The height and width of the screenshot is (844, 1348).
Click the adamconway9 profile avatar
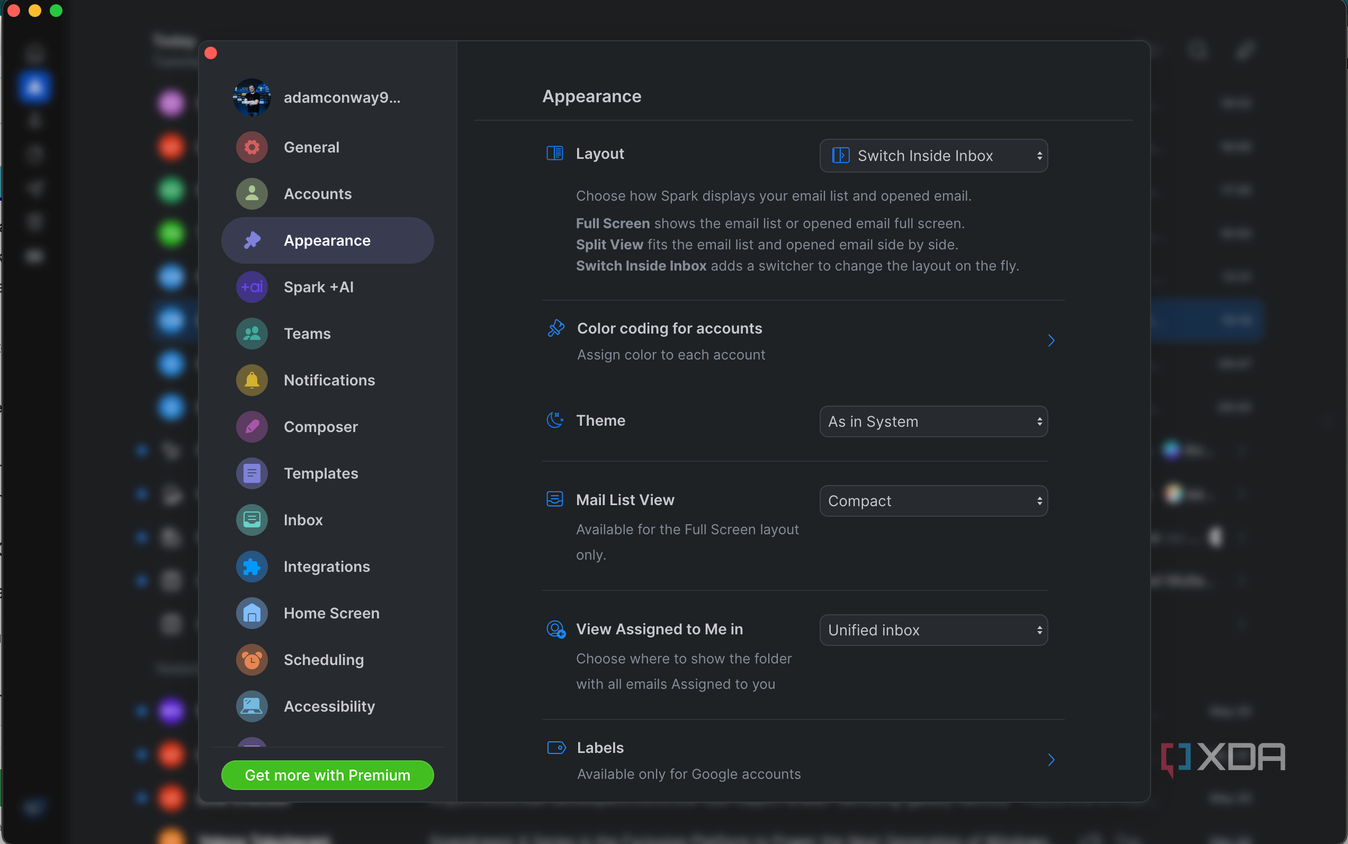252,98
